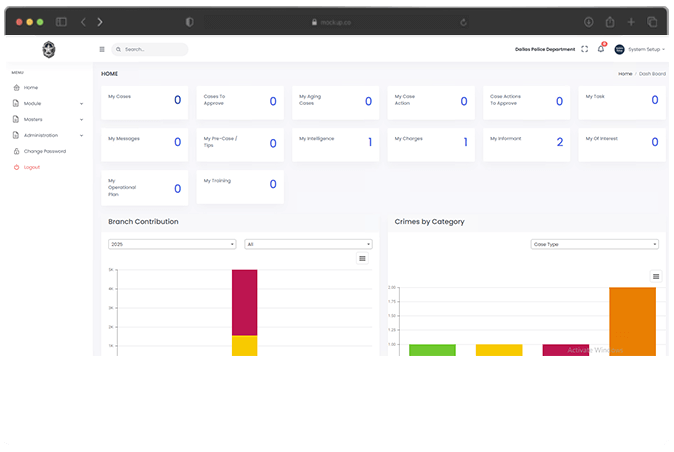Click the browser sidebar toggle icon
This screenshot has height=452, width=674.
61,21
